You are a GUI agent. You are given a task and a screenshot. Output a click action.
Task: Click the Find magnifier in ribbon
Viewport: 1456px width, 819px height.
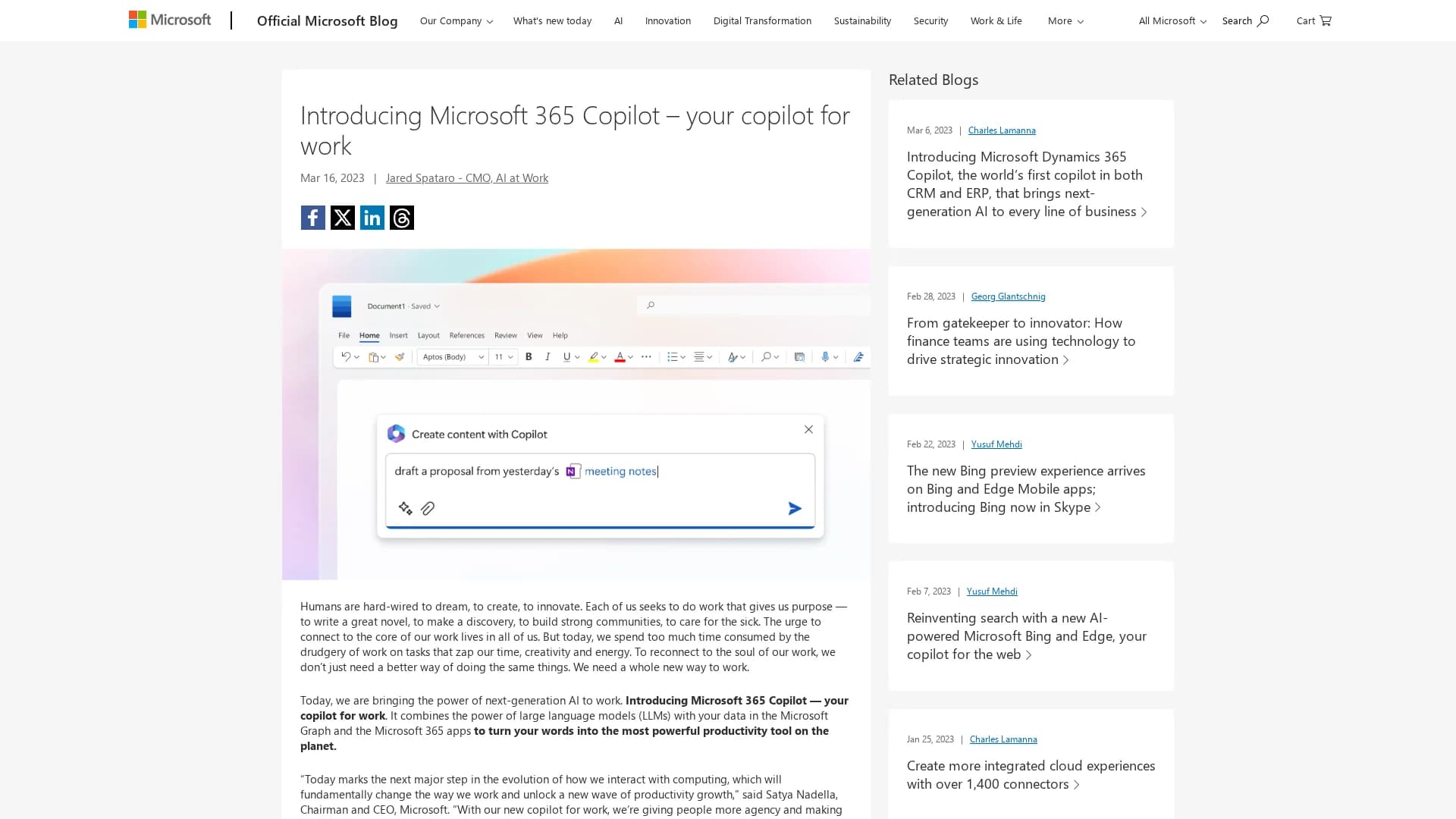click(x=766, y=356)
